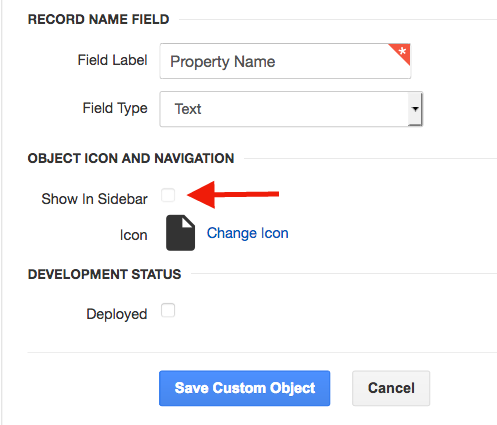Enable the Show In Sidebar checkbox
Screen dimensions: 497x425
[168, 195]
